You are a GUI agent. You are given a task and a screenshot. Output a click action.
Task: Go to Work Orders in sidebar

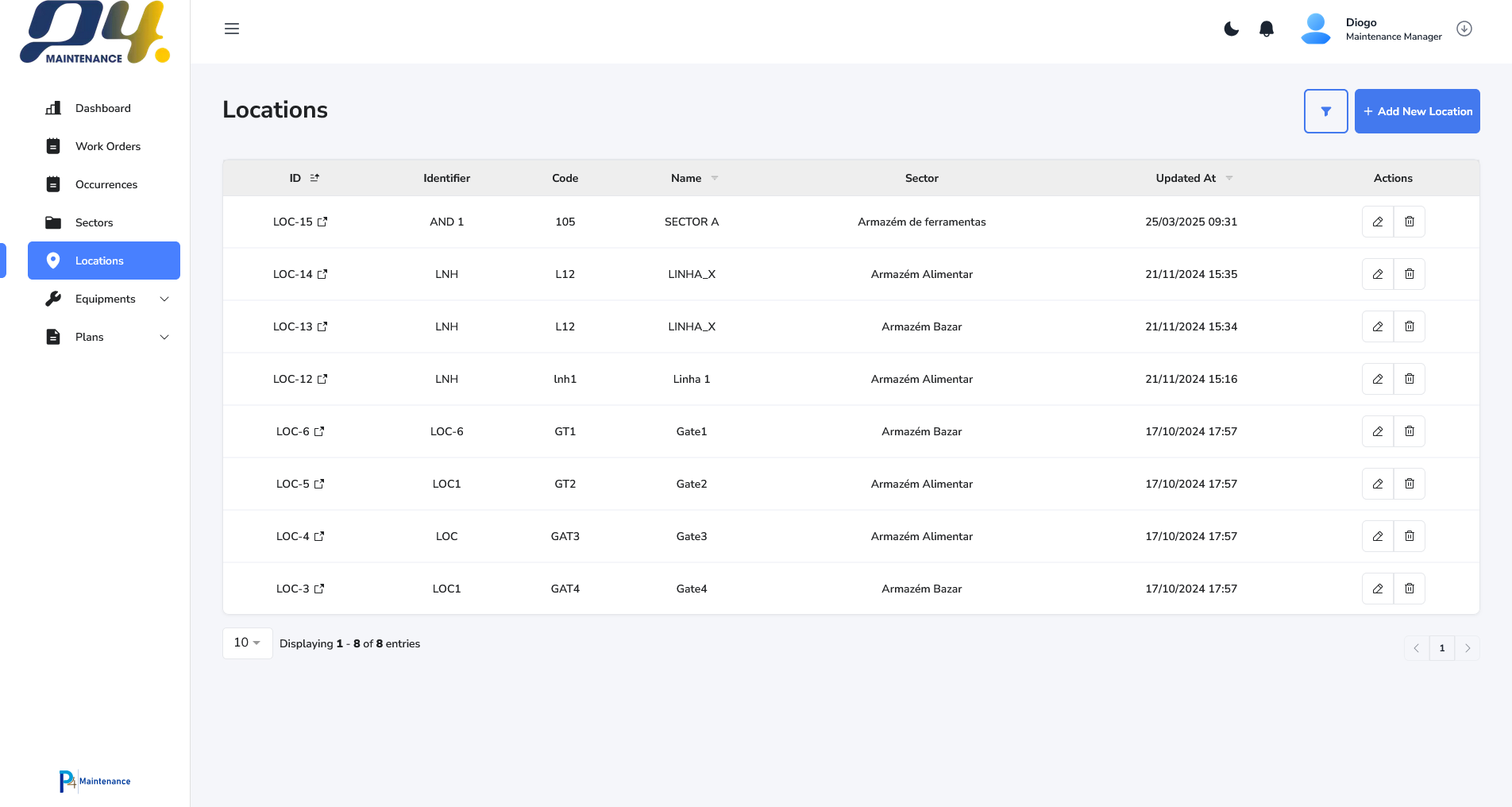click(x=104, y=146)
